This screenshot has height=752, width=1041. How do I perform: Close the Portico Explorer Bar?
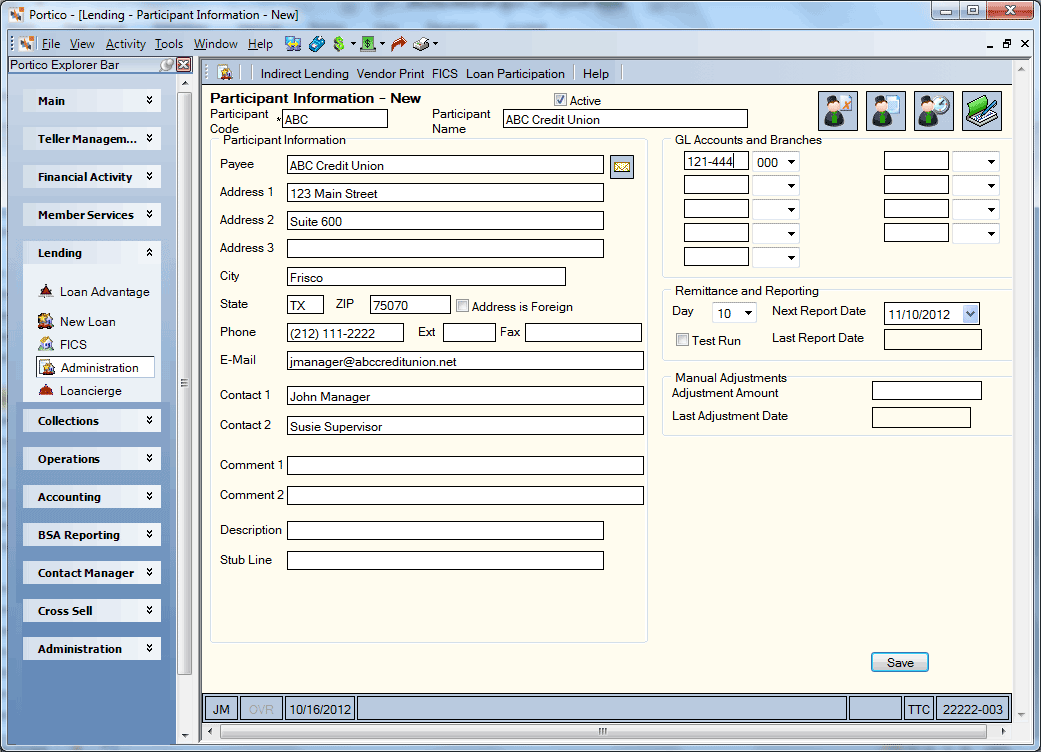[183, 64]
